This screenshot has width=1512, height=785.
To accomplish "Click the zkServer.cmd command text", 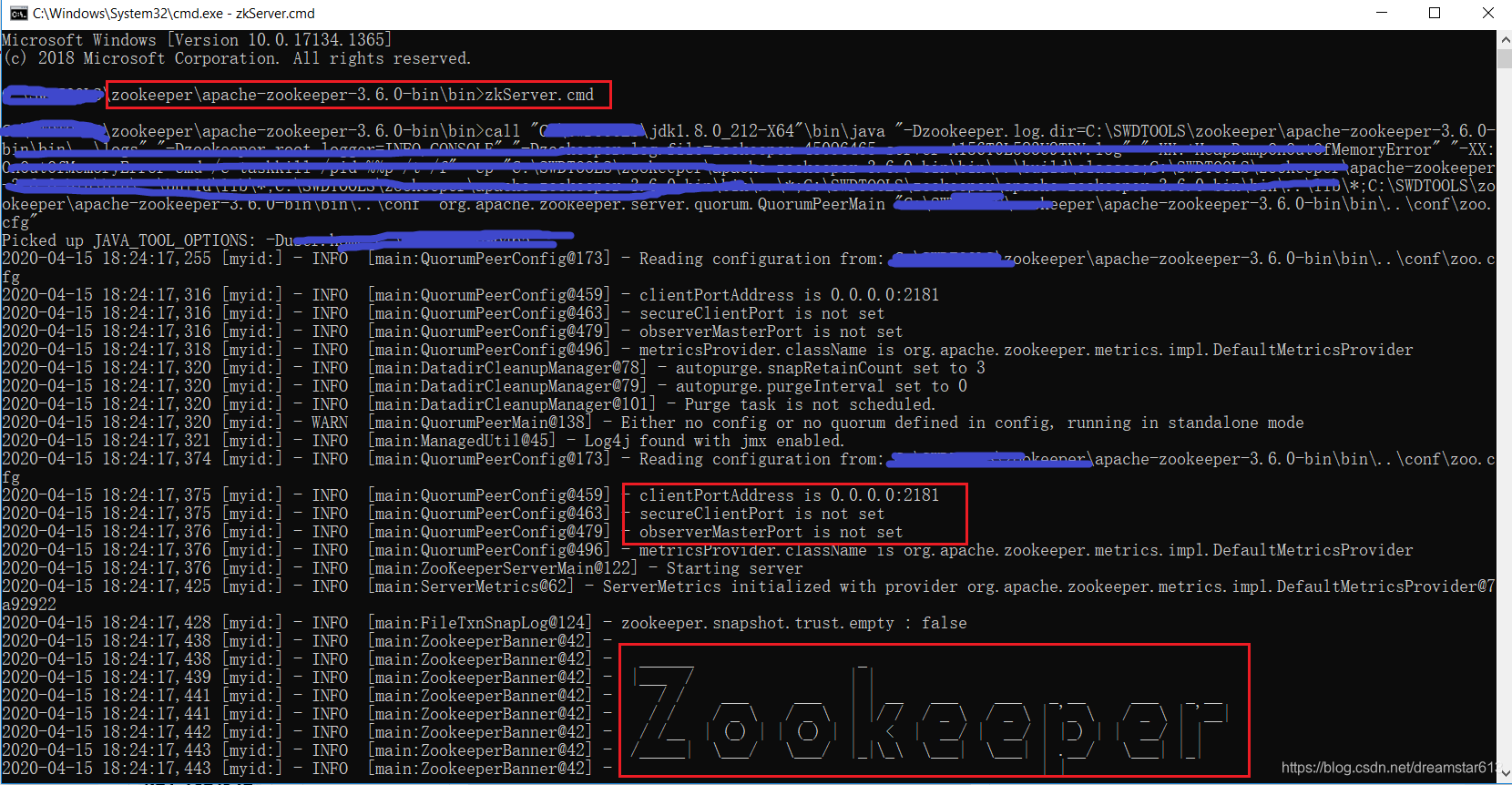I will (x=539, y=95).
